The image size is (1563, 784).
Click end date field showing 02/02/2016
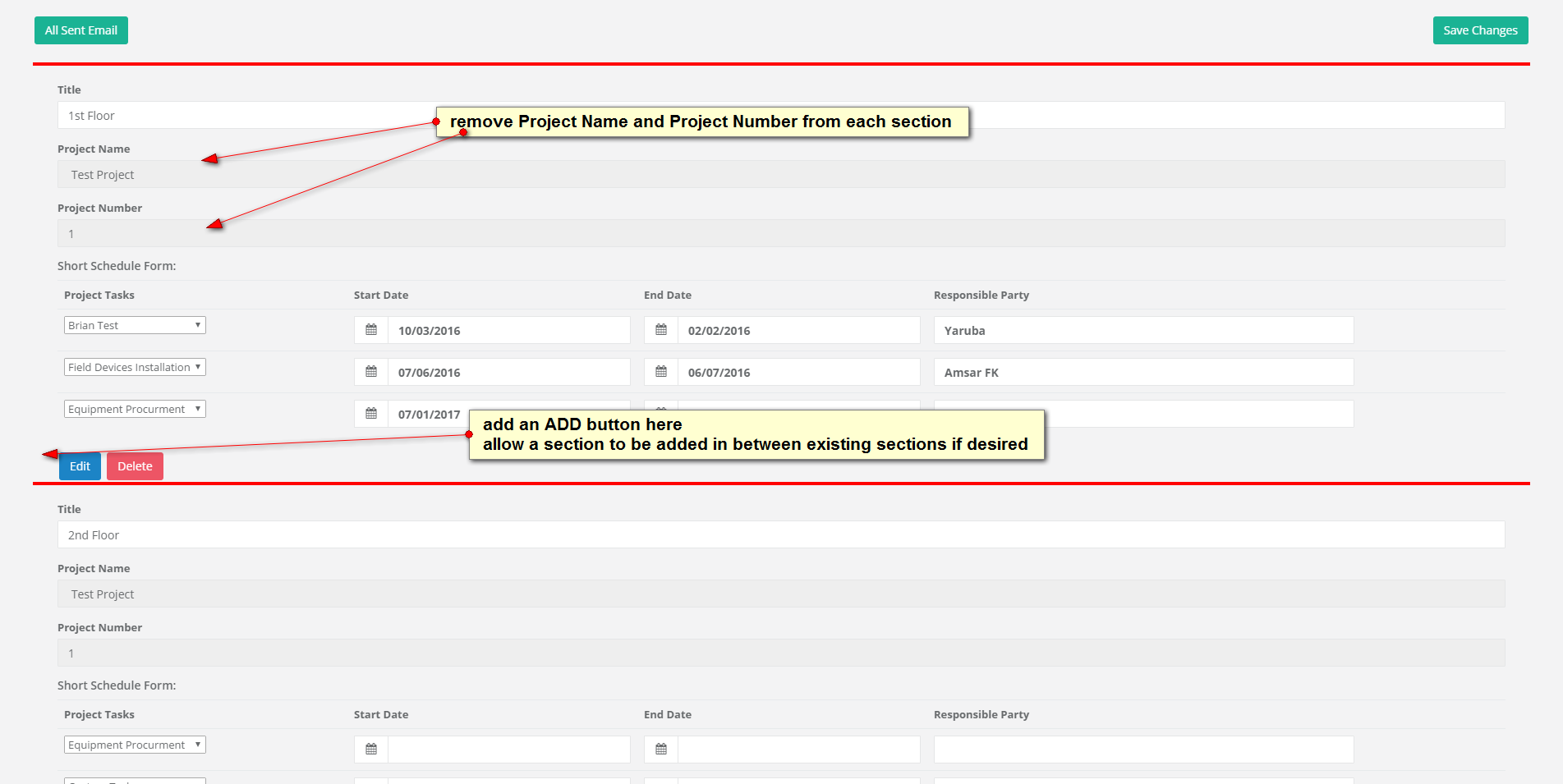pyautogui.click(x=799, y=330)
